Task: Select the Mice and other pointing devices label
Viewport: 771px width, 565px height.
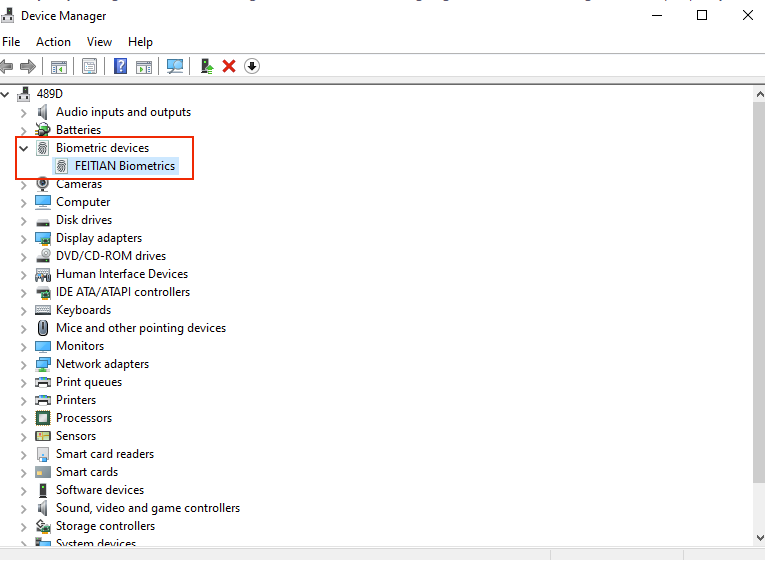Action: click(141, 328)
